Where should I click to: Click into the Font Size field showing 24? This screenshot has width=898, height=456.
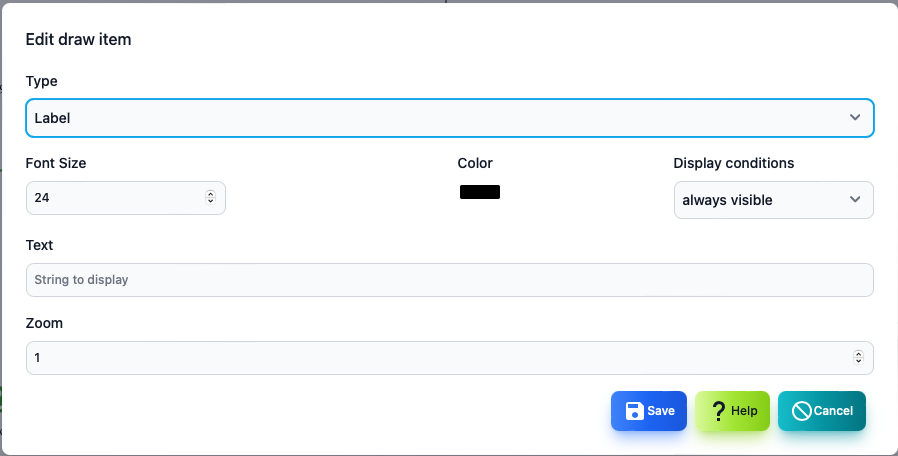pos(126,198)
